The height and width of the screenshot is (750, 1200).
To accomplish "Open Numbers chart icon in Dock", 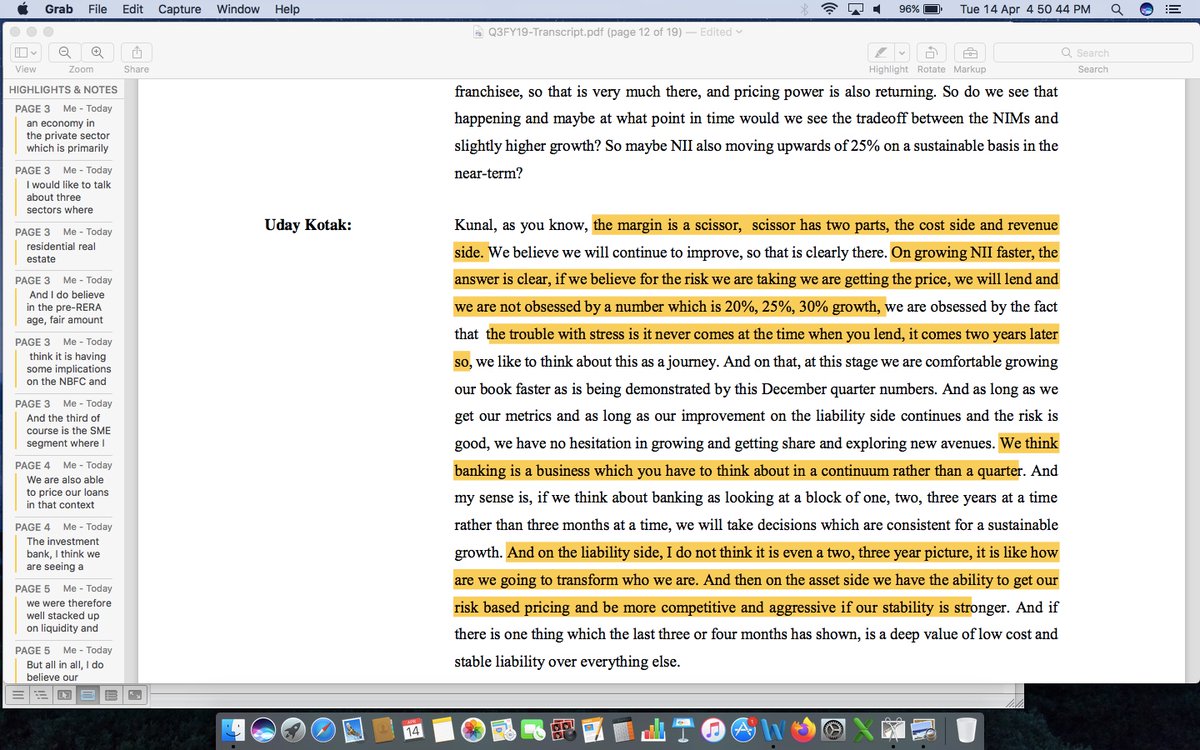I will click(654, 730).
